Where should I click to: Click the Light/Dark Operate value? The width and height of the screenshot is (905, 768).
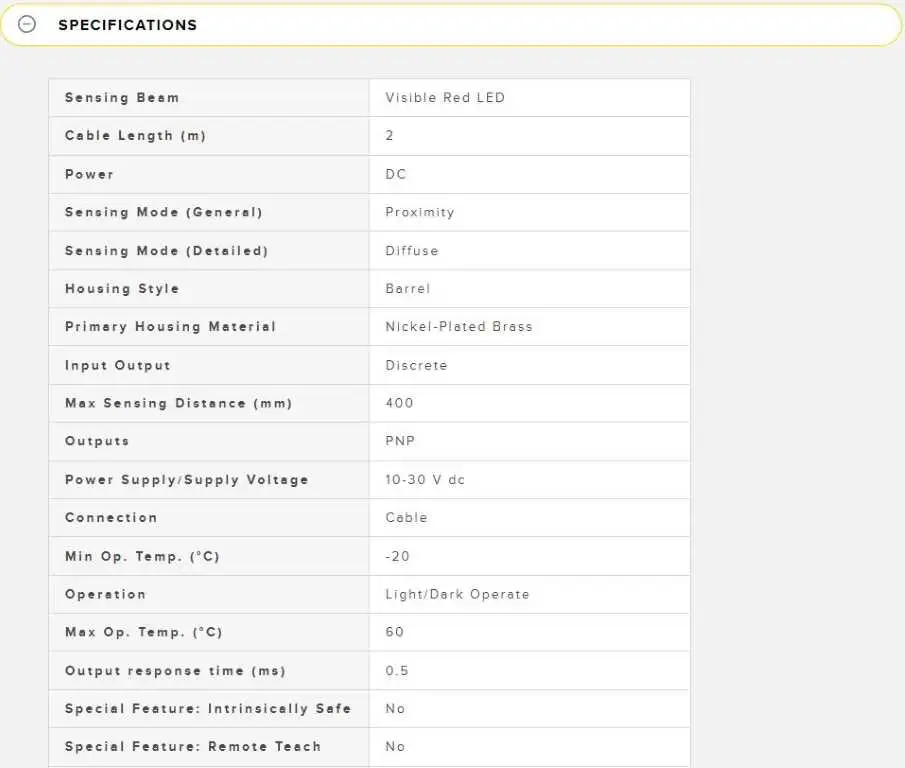(457, 594)
